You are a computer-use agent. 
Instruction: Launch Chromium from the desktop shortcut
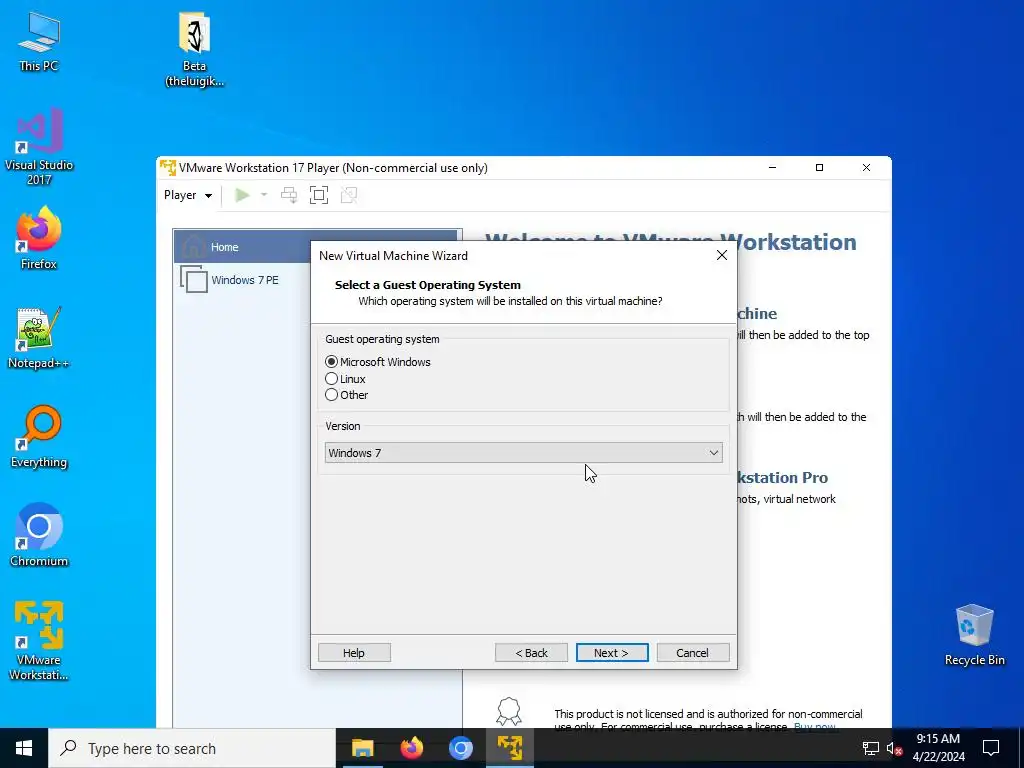point(39,535)
